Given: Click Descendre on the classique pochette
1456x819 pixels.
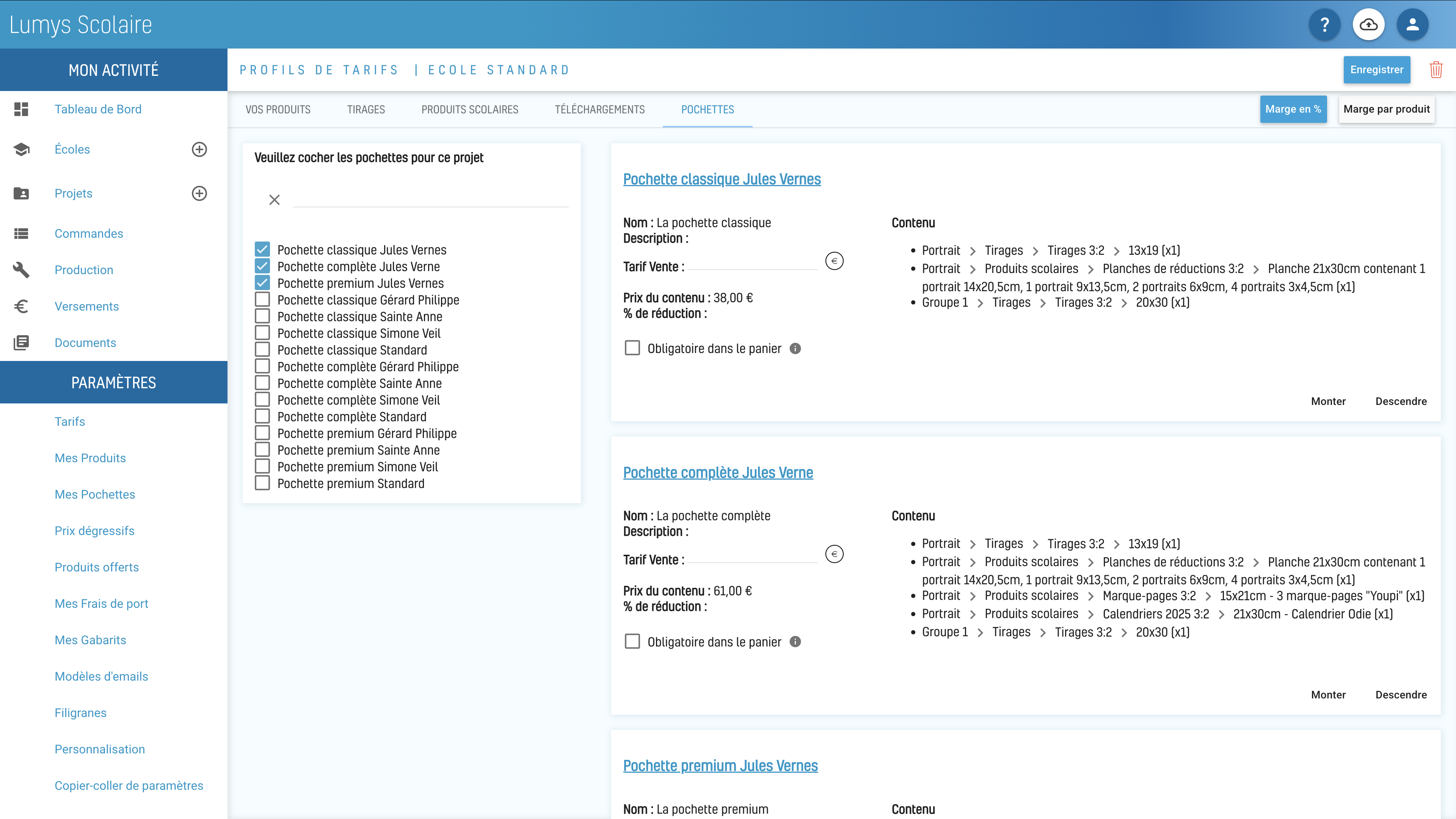Looking at the screenshot, I should [x=1401, y=401].
